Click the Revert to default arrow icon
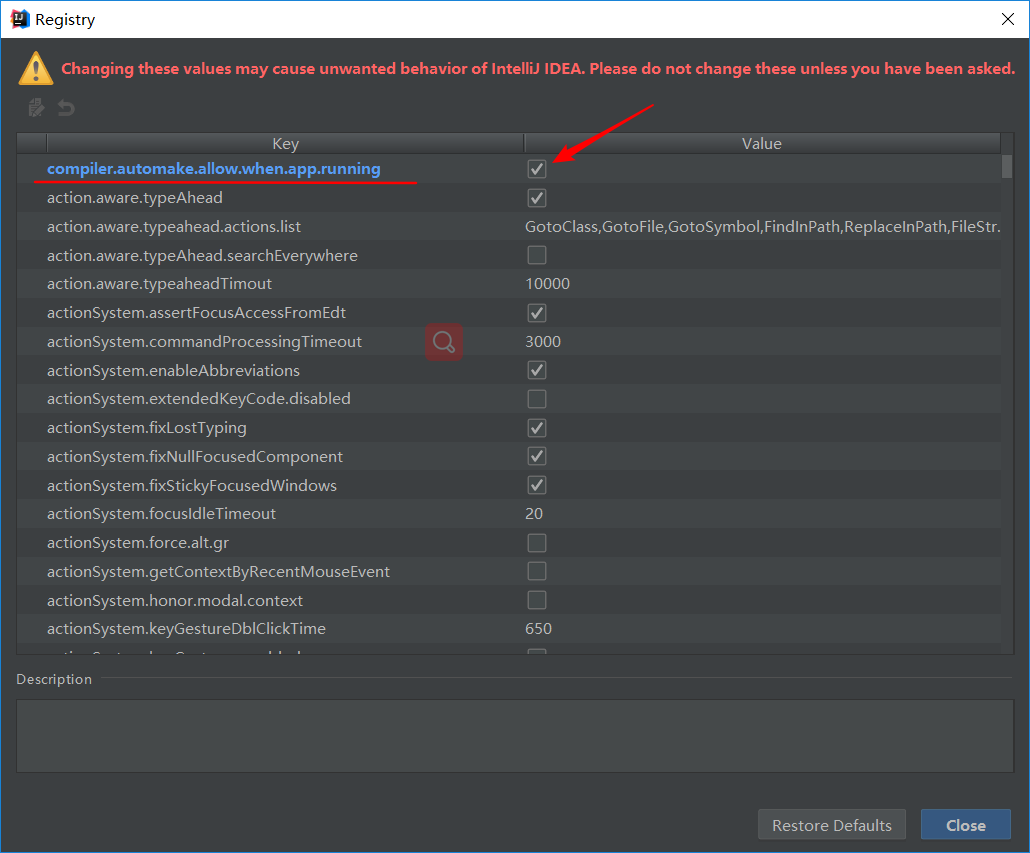This screenshot has height=853, width=1030. coord(66,108)
